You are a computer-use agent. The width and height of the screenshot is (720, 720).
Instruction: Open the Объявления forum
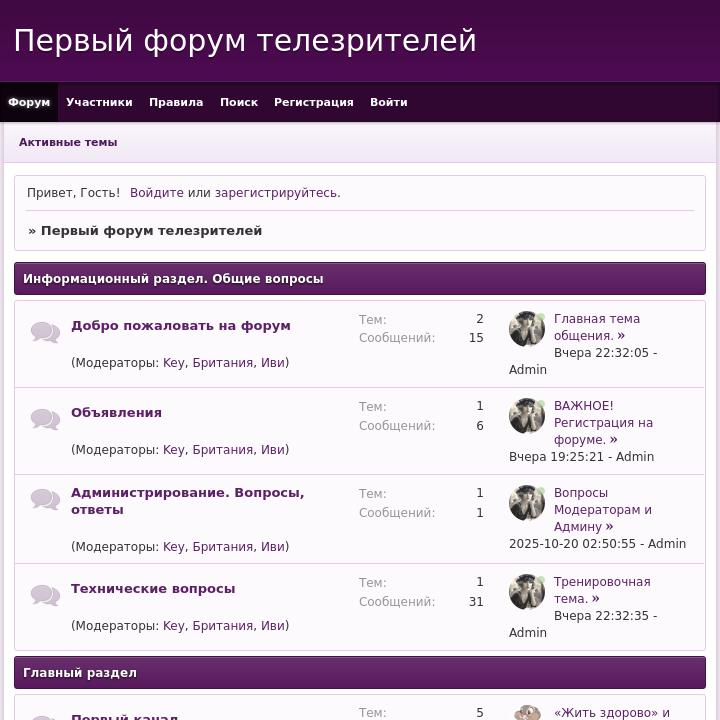click(116, 412)
